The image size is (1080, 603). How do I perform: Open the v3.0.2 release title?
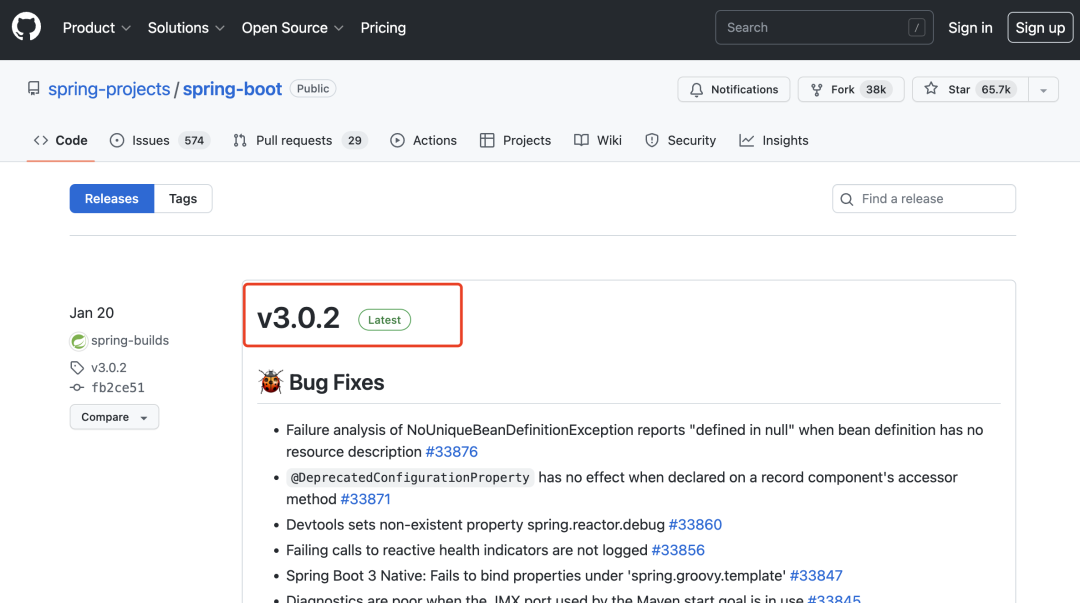coord(298,318)
